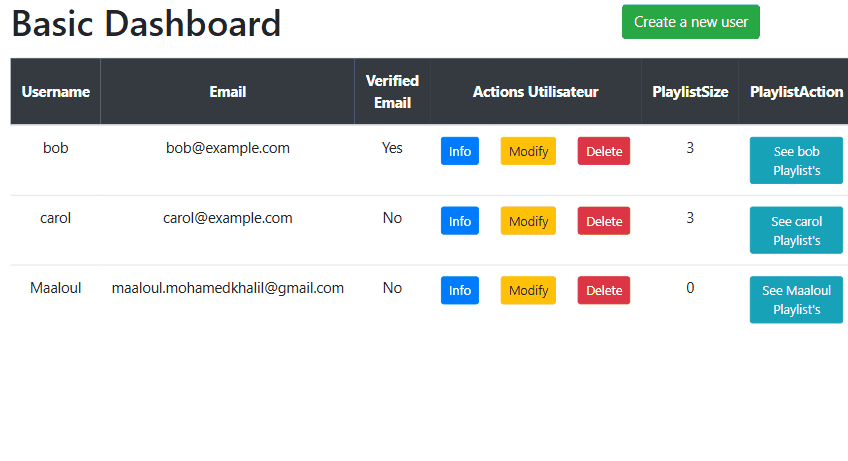The image size is (848, 461).
Task: Select the Email column header
Action: 228,91
